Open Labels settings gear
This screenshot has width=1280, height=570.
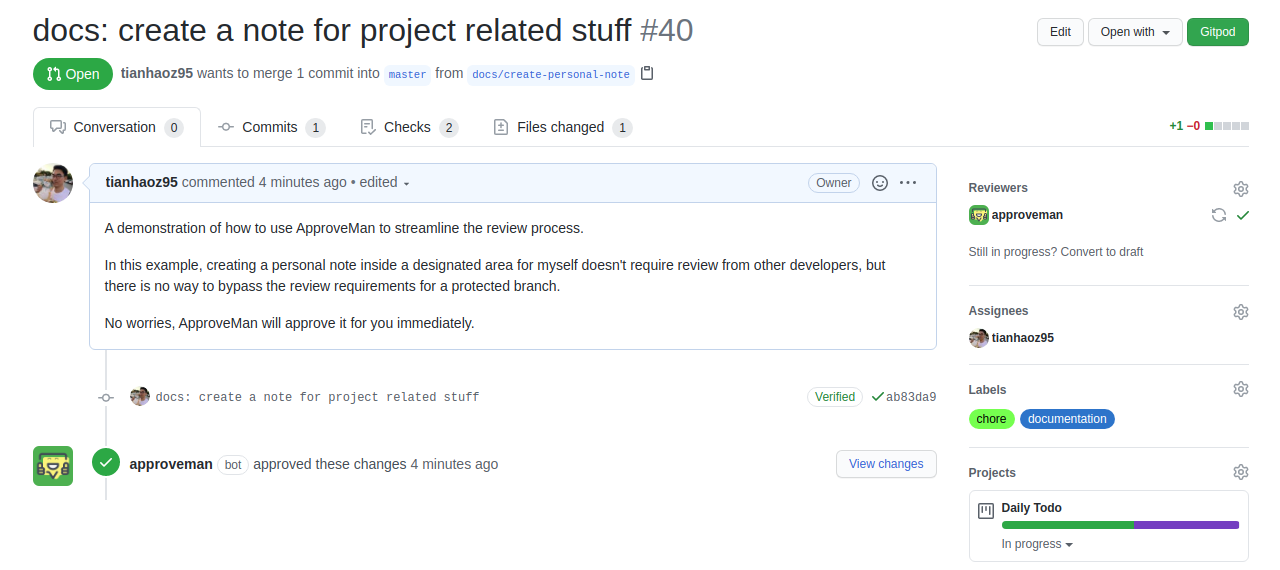coord(1241,389)
